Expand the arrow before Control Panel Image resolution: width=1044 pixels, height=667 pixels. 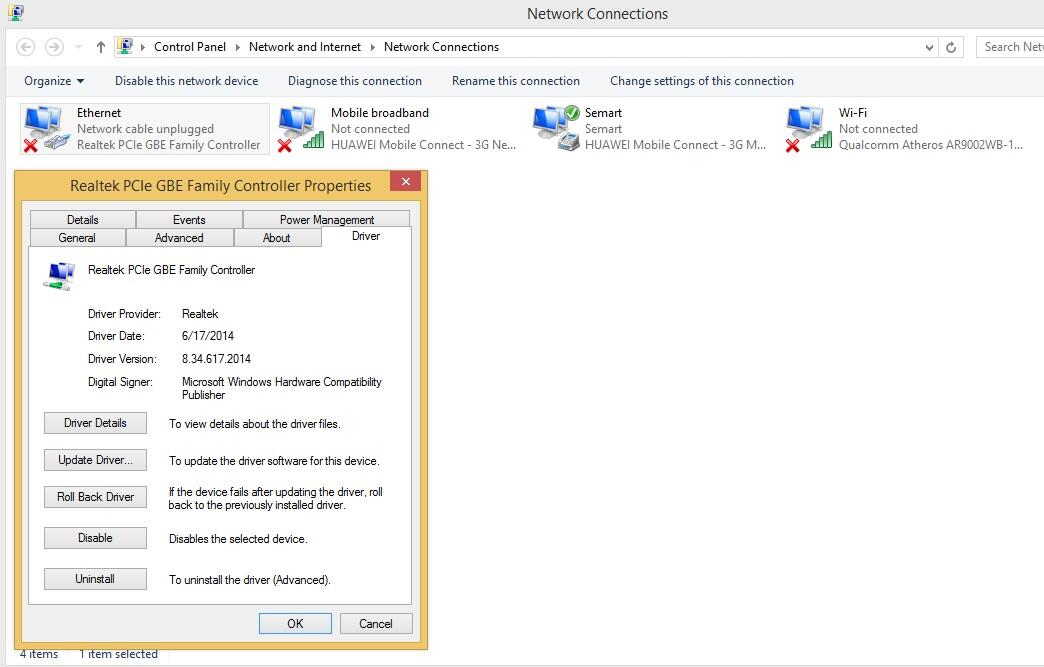(142, 47)
